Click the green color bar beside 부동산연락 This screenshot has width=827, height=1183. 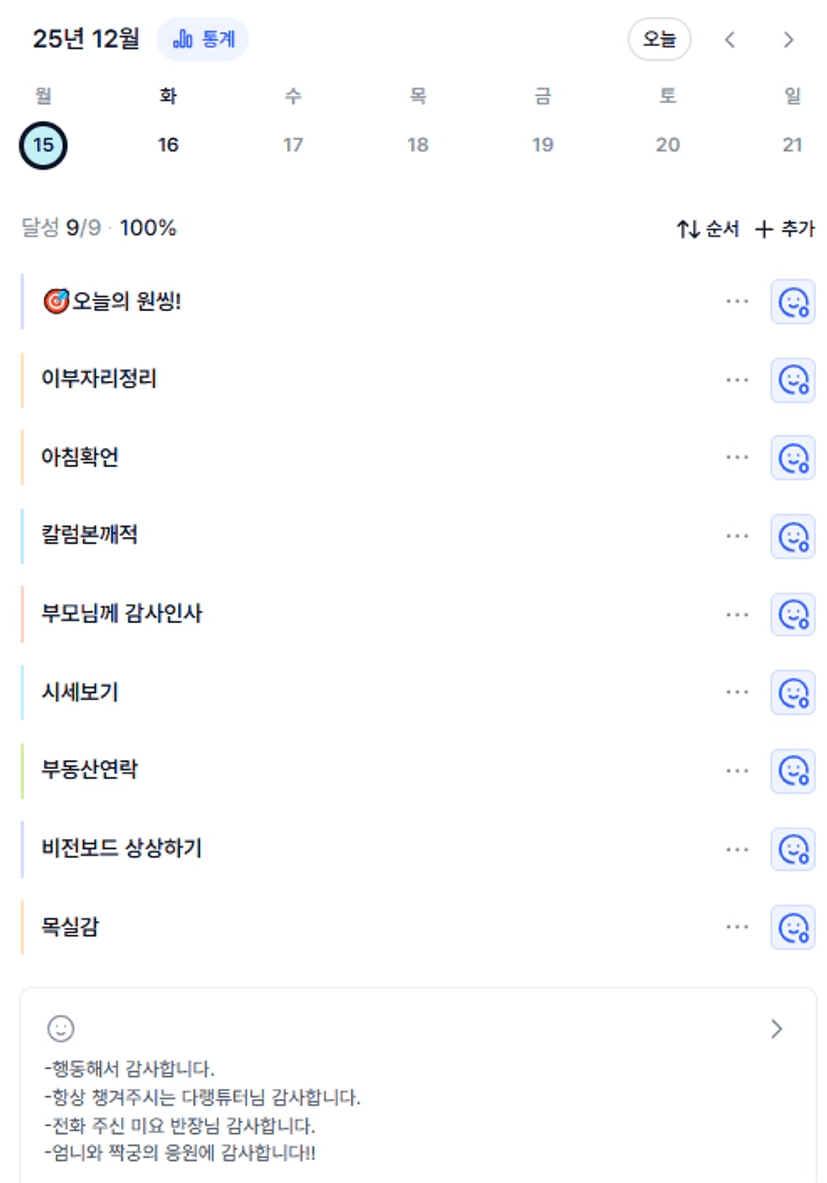(22, 770)
